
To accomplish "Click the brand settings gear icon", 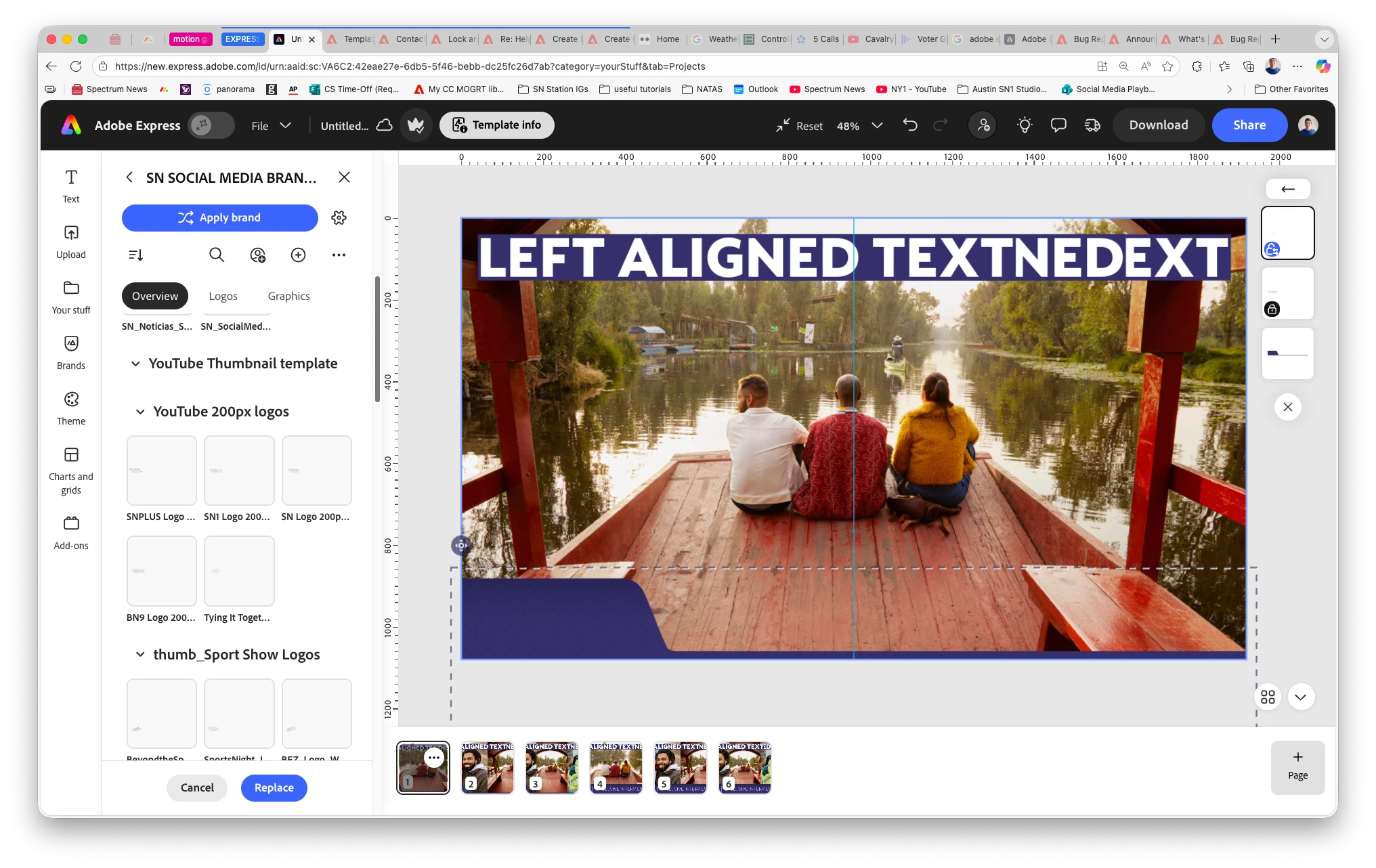I will (x=339, y=217).
